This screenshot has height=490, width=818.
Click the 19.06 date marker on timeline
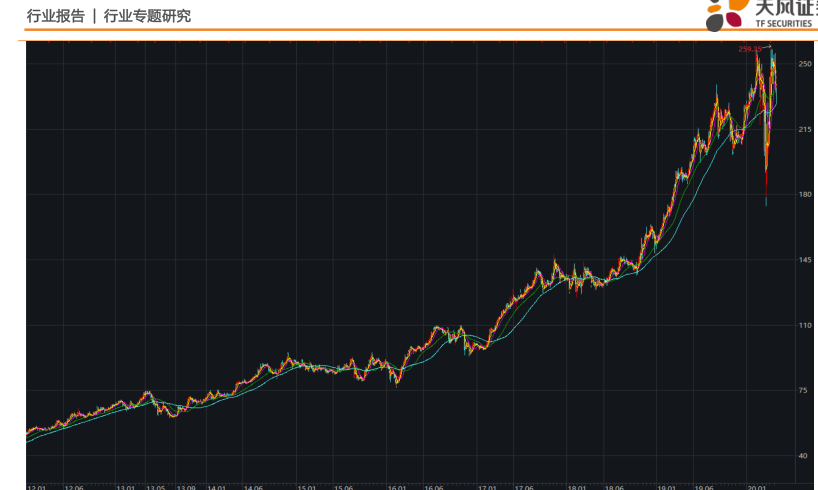coord(703,487)
